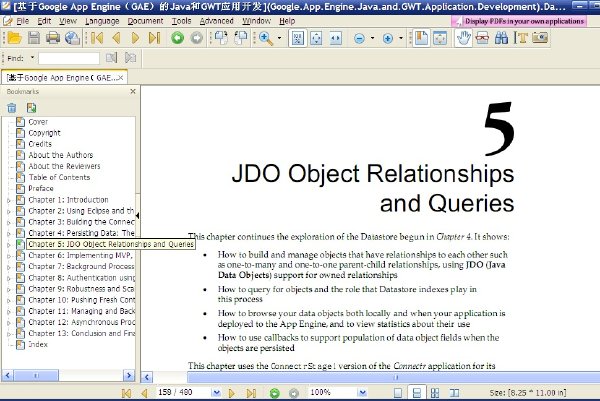Open the View menu
Viewport: 600px width, 401px height.
point(68,21)
